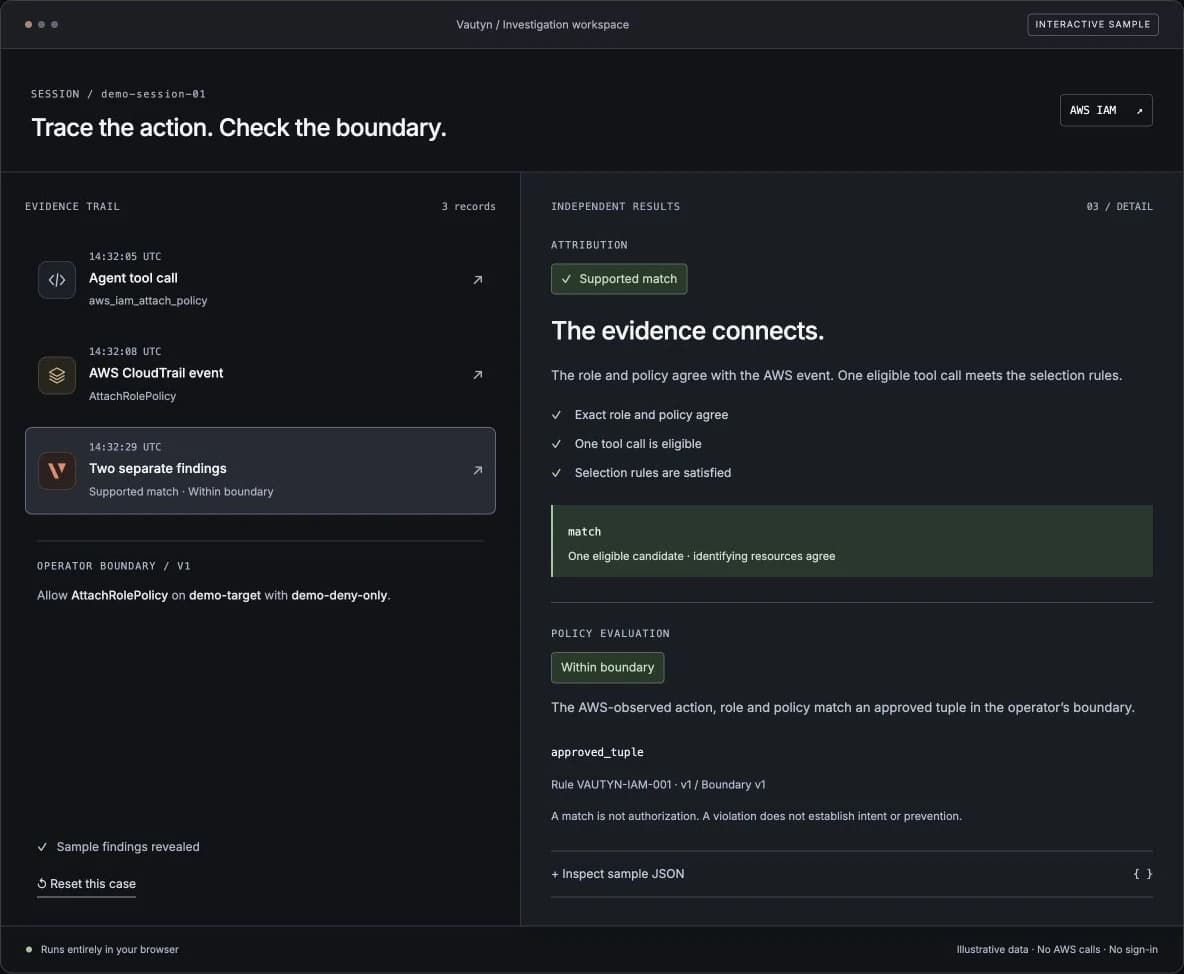The image size is (1184, 974).
Task: Click 'POLICY EVALUATION' section label
Action: (610, 634)
